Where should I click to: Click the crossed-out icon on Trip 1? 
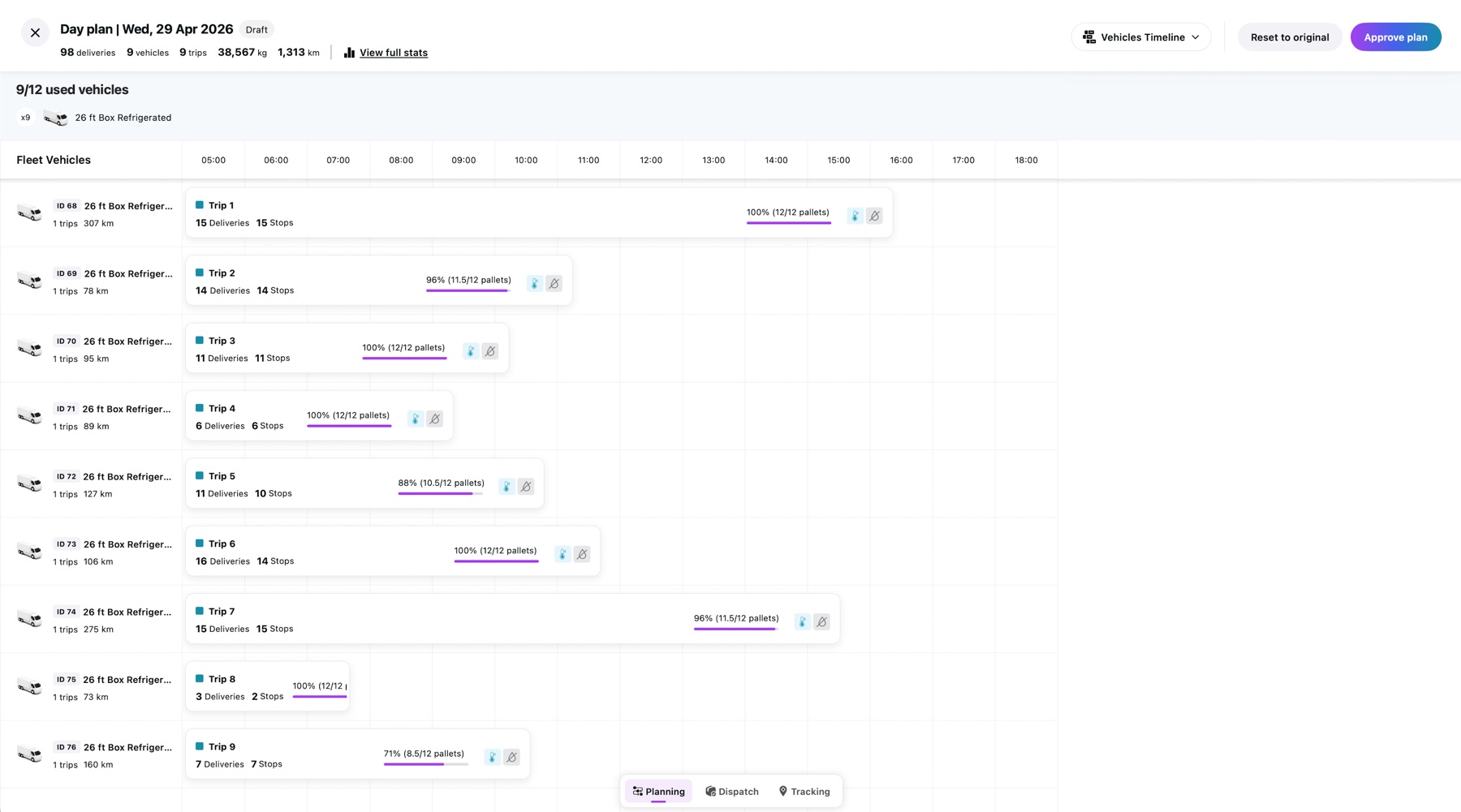click(x=874, y=216)
